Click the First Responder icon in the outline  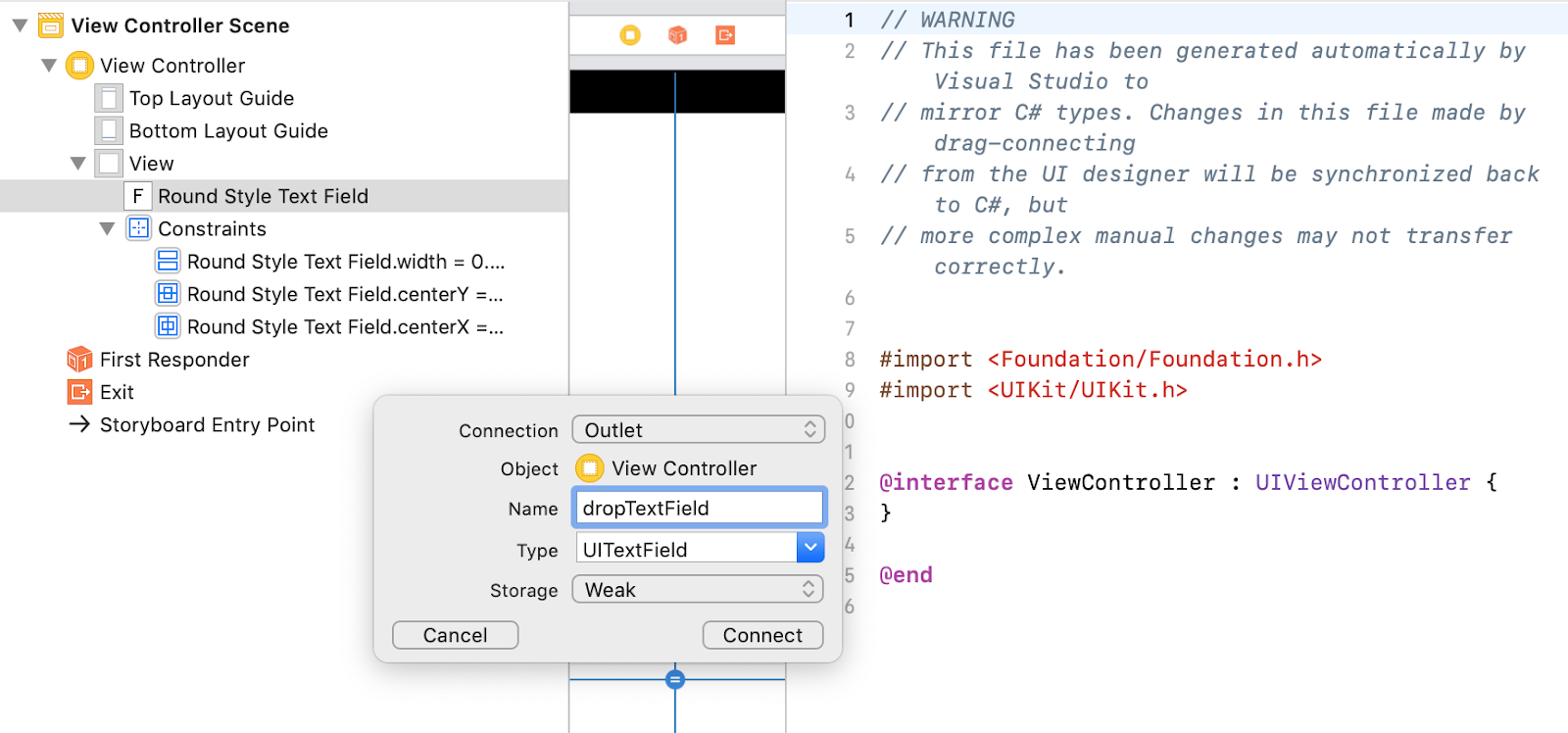tap(77, 359)
